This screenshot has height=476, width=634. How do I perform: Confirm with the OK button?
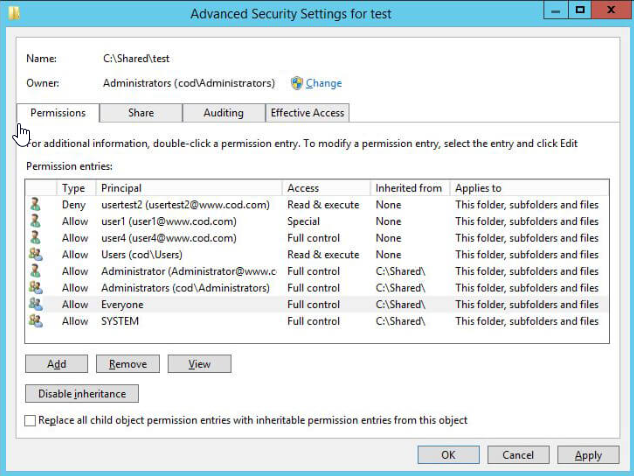click(448, 455)
